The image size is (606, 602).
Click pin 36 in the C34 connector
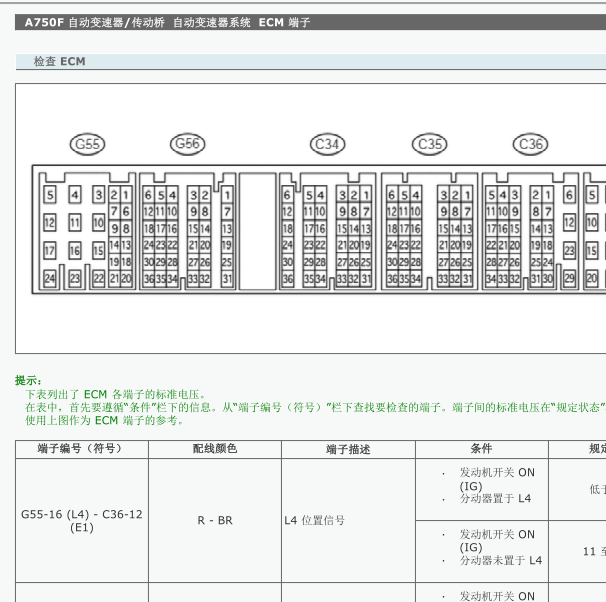click(287, 279)
